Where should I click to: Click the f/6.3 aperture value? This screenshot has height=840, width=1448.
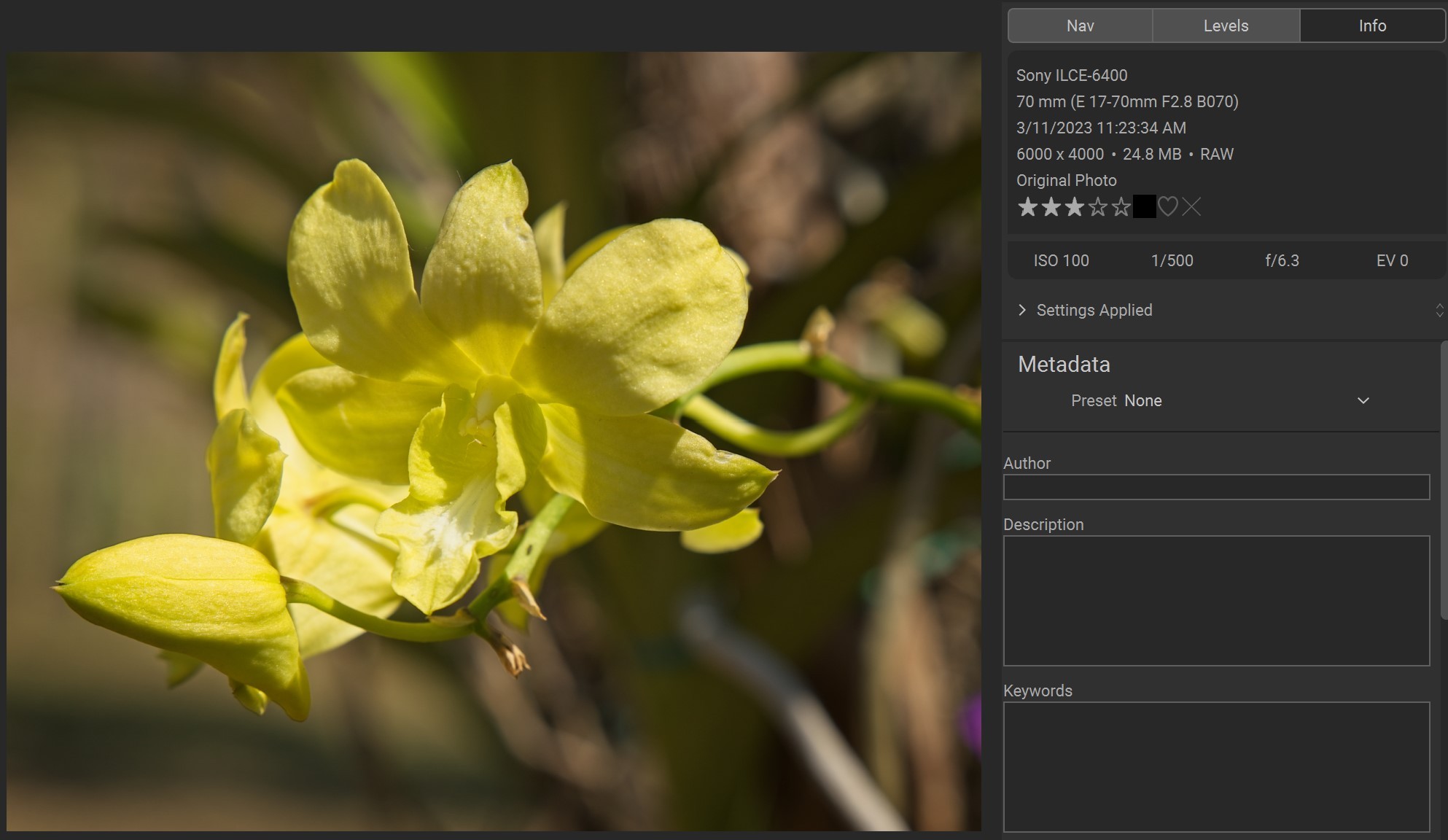point(1282,260)
